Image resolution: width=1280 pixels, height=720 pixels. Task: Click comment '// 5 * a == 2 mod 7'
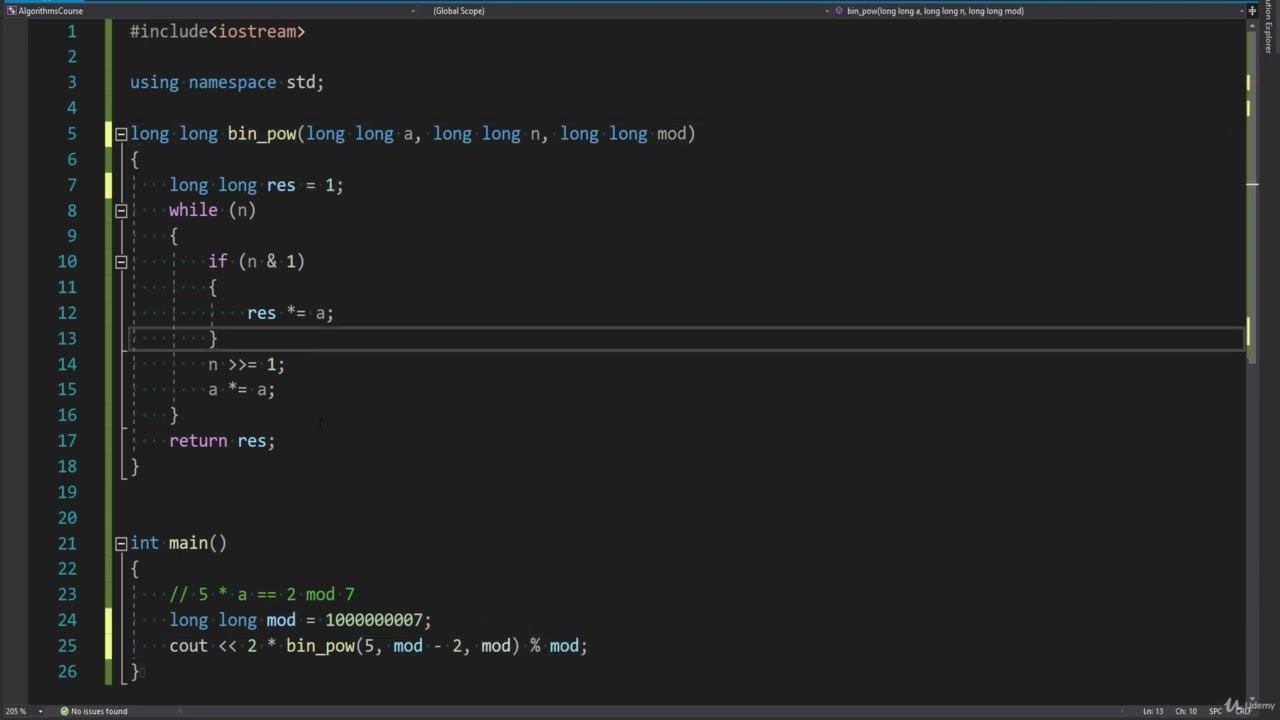point(262,595)
